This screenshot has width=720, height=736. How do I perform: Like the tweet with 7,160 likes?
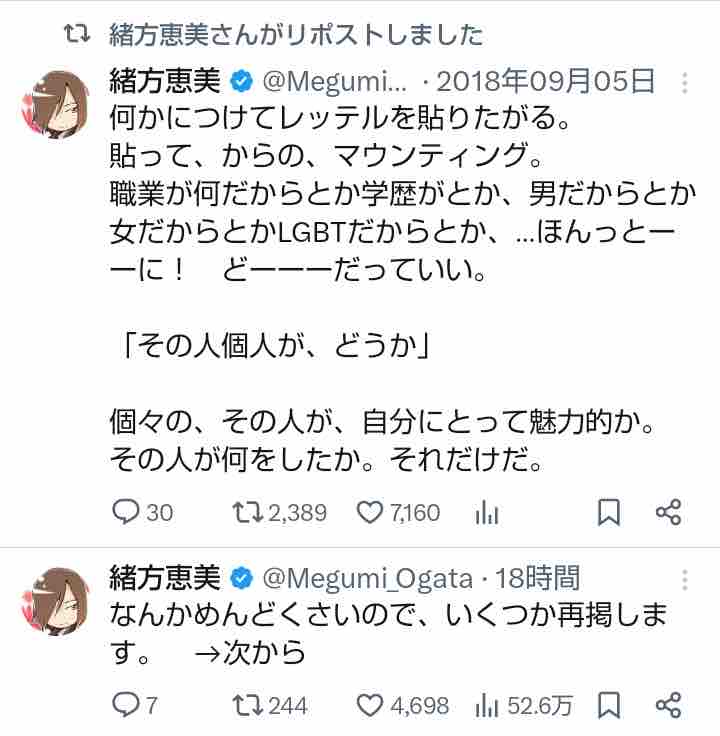[x=371, y=513]
